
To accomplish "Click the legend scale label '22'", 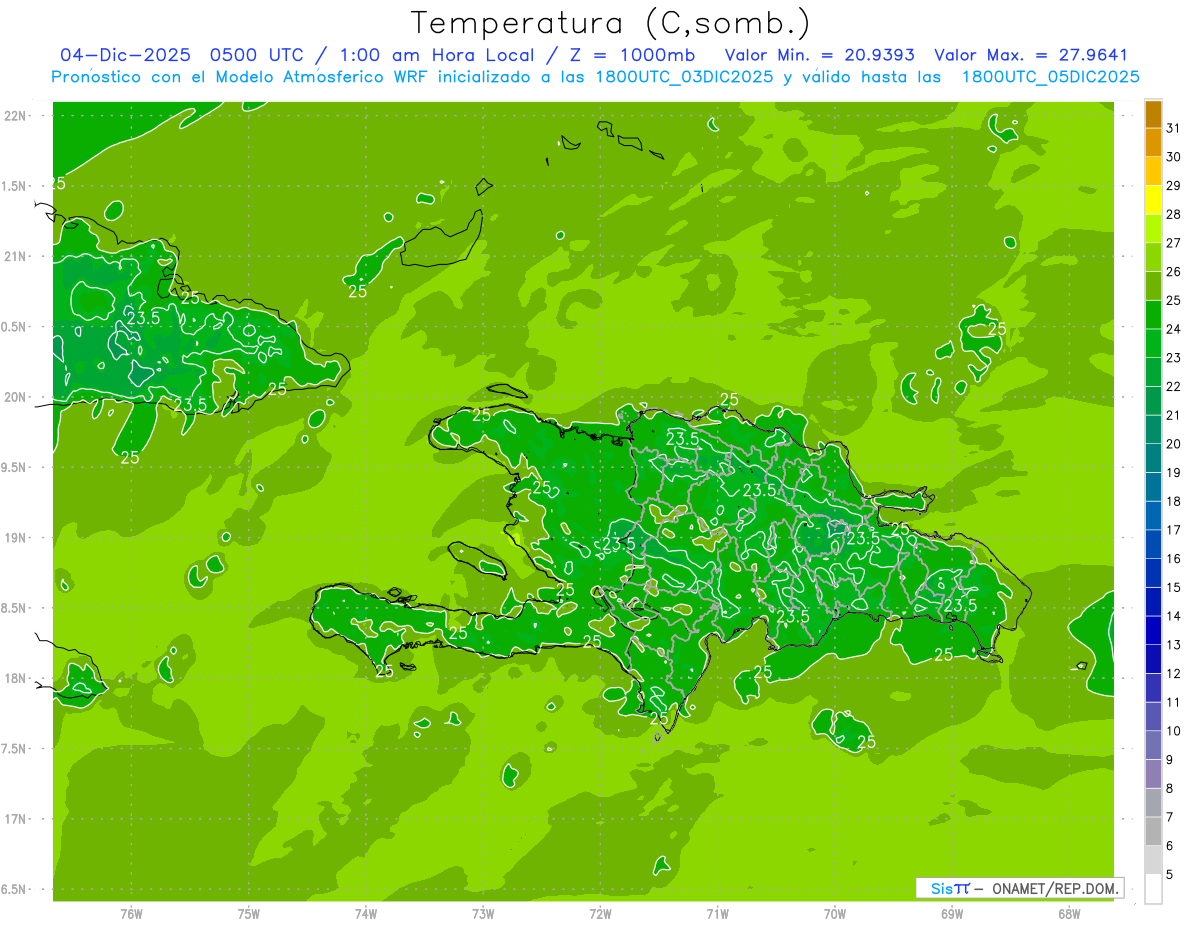I will pos(1174,387).
